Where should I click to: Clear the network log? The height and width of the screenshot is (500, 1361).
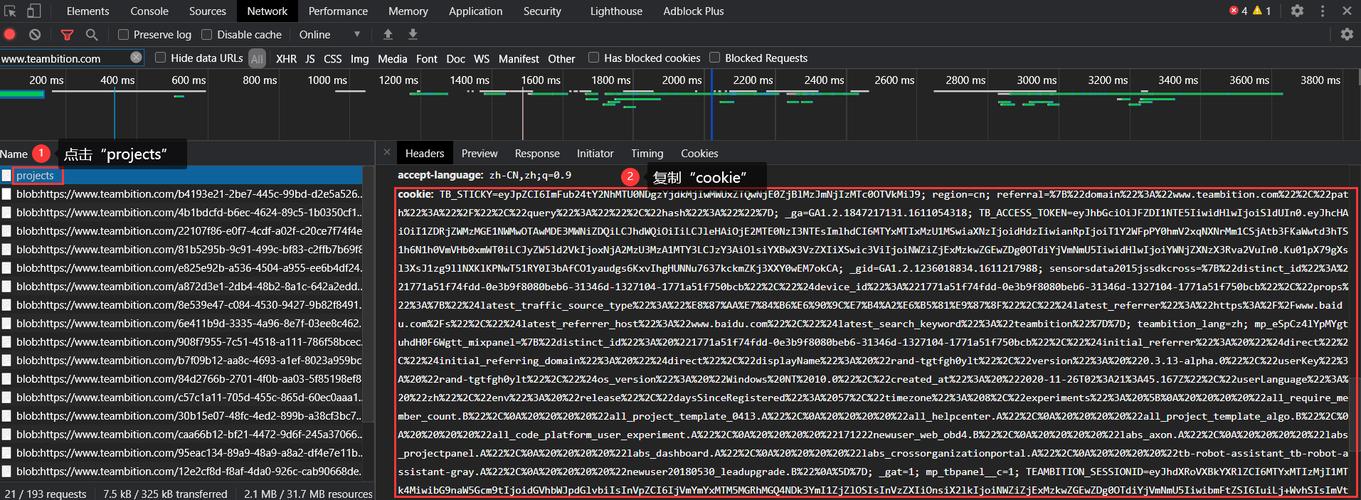(35, 35)
